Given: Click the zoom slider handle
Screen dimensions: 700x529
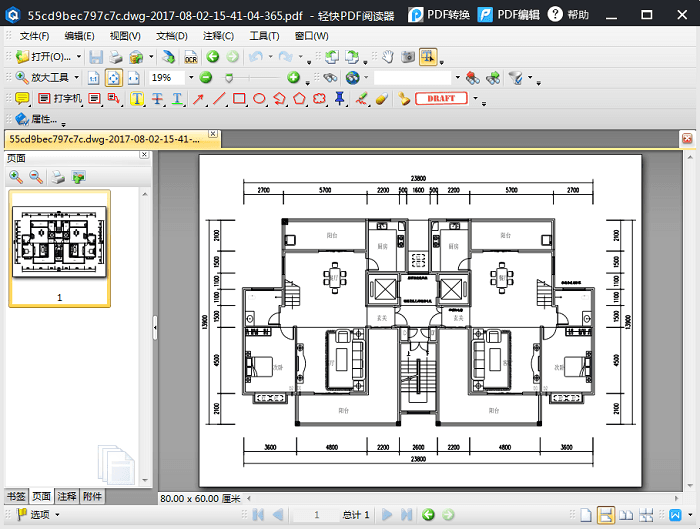Looking at the screenshot, I should 229,78.
